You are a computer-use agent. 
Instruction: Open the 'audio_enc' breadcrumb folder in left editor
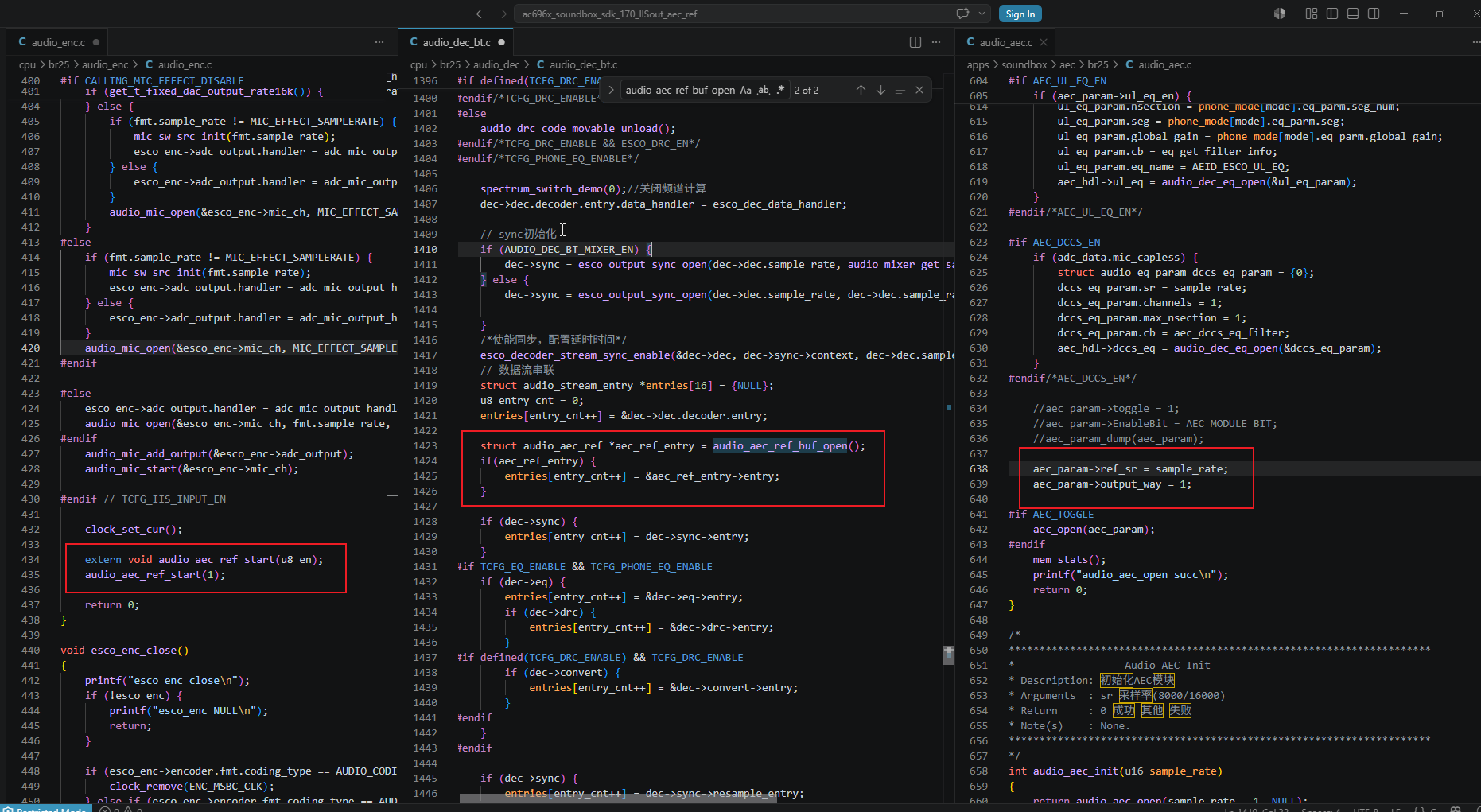click(x=105, y=64)
